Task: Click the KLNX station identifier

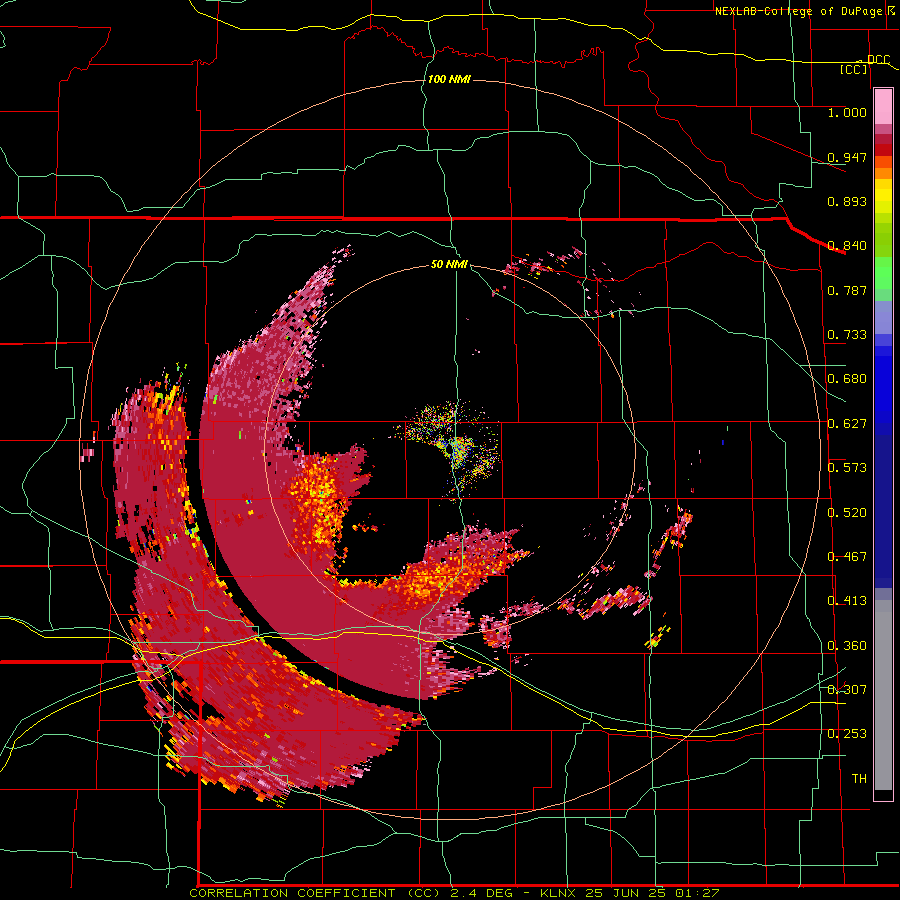Action: [x=559, y=893]
